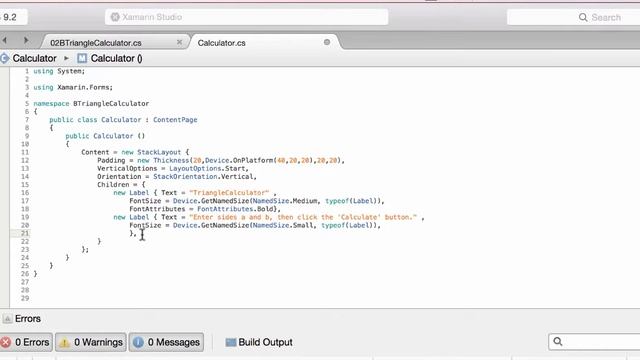Screen dimensions: 640x360
Task: Click the Xamarin Studio logo icon
Action: 115,17
